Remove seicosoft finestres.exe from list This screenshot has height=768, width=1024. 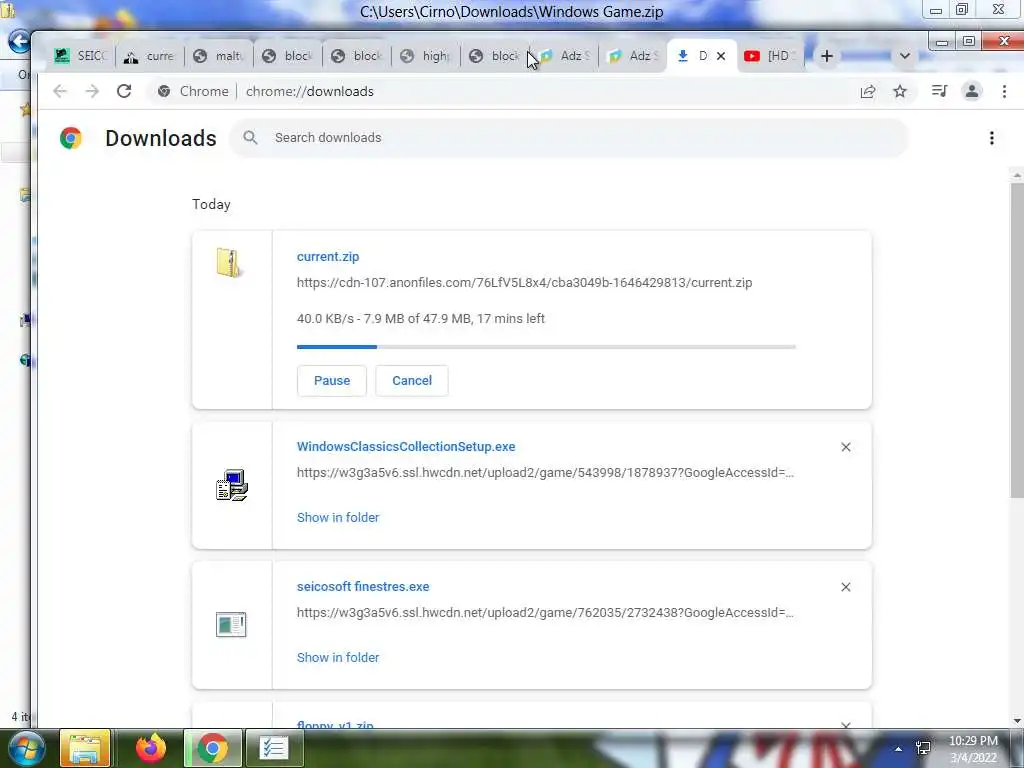pos(846,587)
